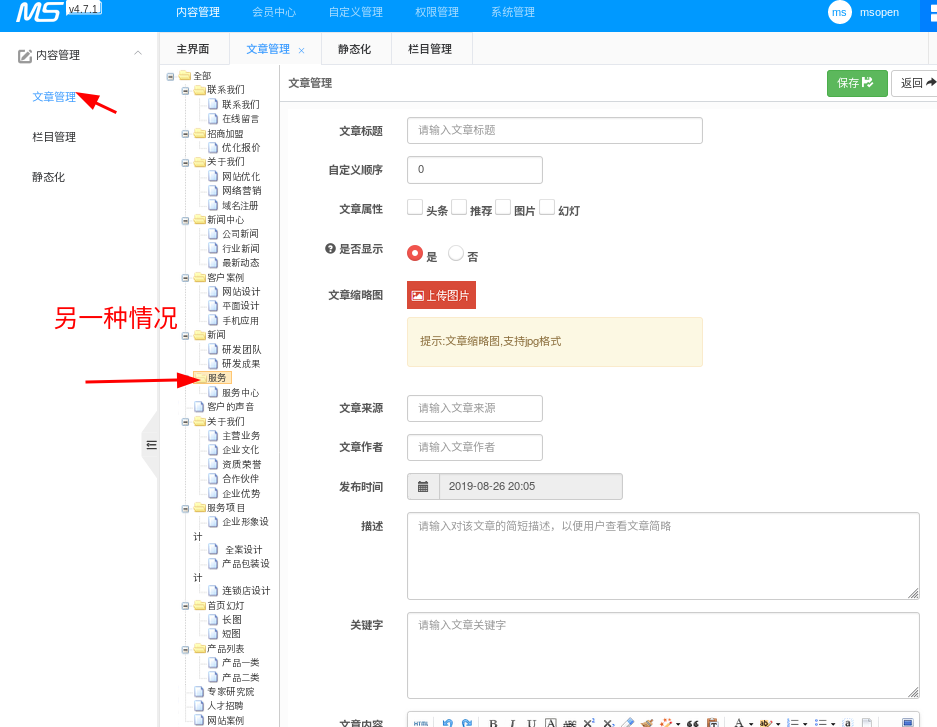Select the 否 radio for display
Viewport: 937px width, 727px height.
point(456,253)
